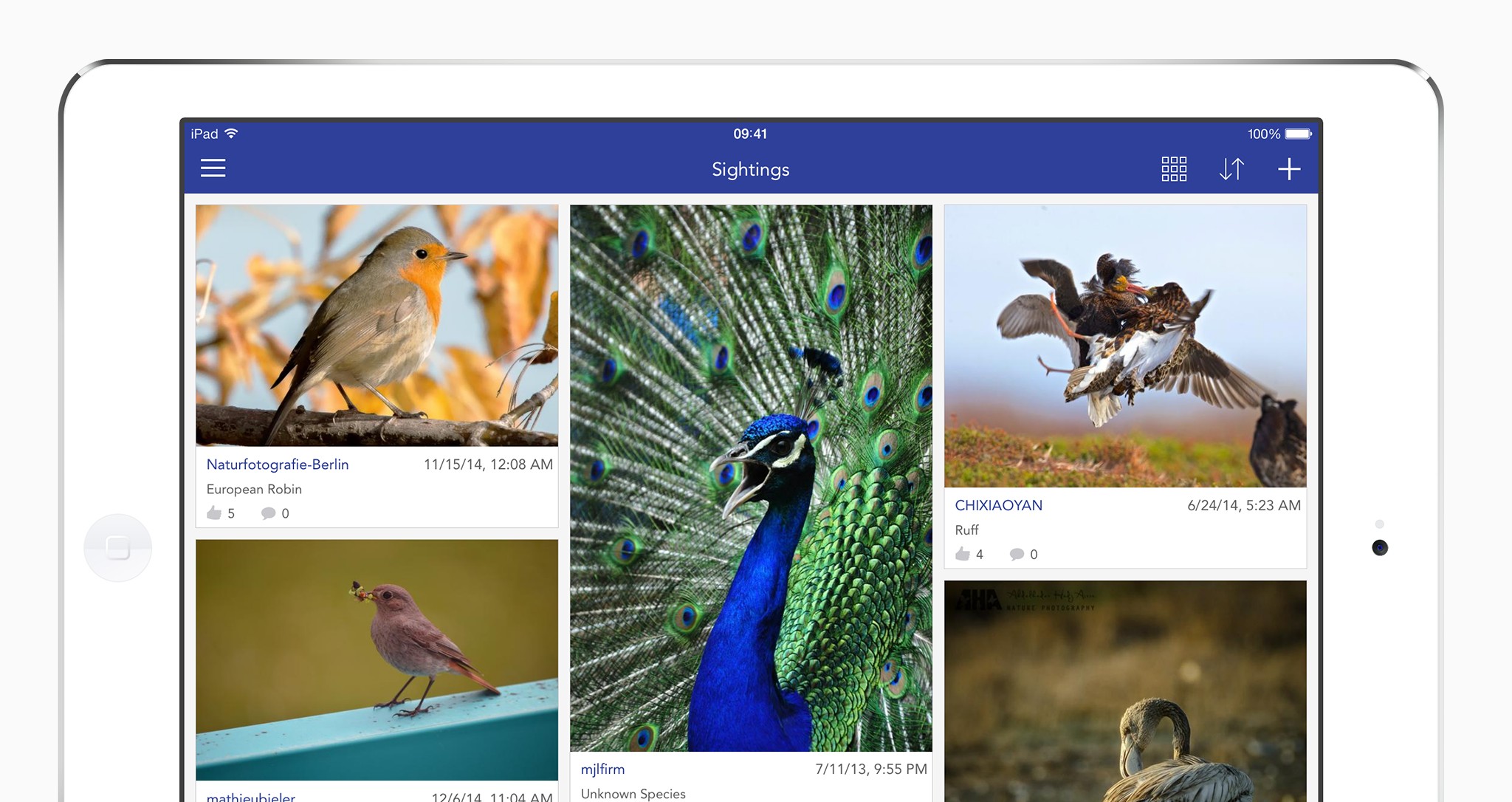
Task: View the flamingo photo
Action: pos(1125,690)
